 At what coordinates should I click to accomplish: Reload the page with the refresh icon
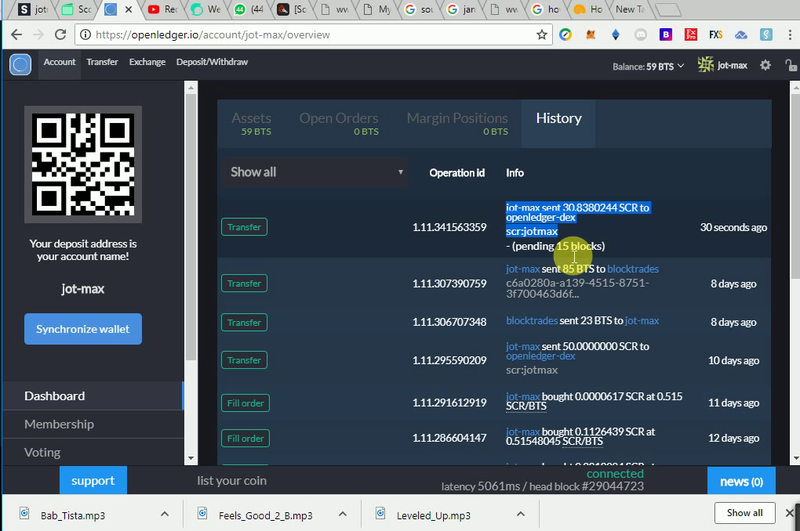tap(60, 35)
